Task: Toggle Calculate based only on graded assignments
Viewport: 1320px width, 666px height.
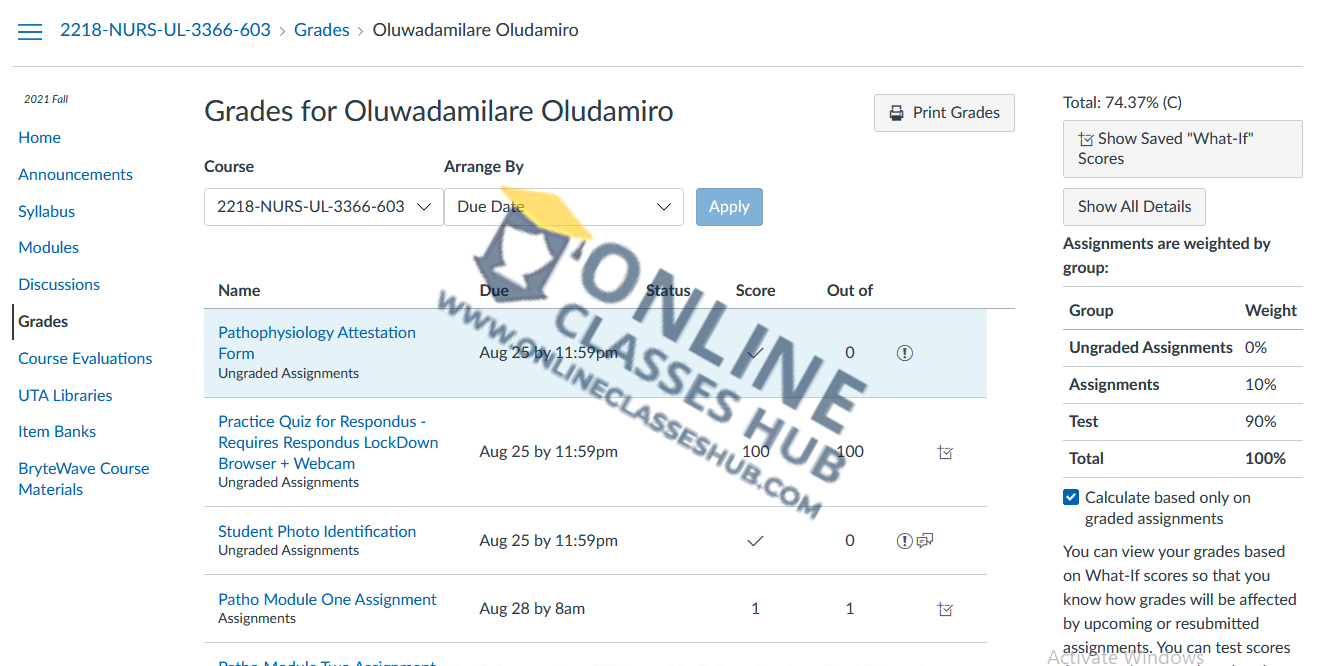Action: (x=1071, y=498)
